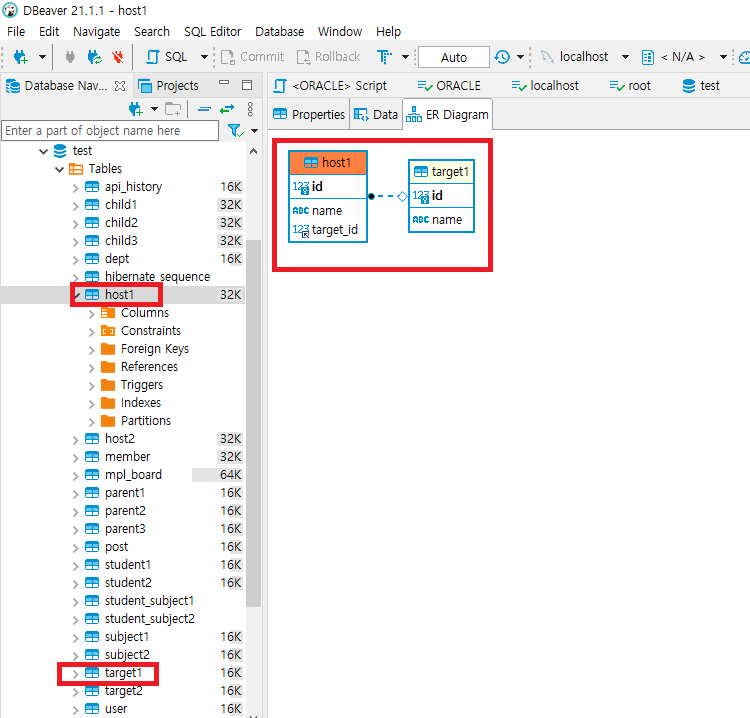Select the Partitions folder
The image size is (750, 718).
point(145,421)
